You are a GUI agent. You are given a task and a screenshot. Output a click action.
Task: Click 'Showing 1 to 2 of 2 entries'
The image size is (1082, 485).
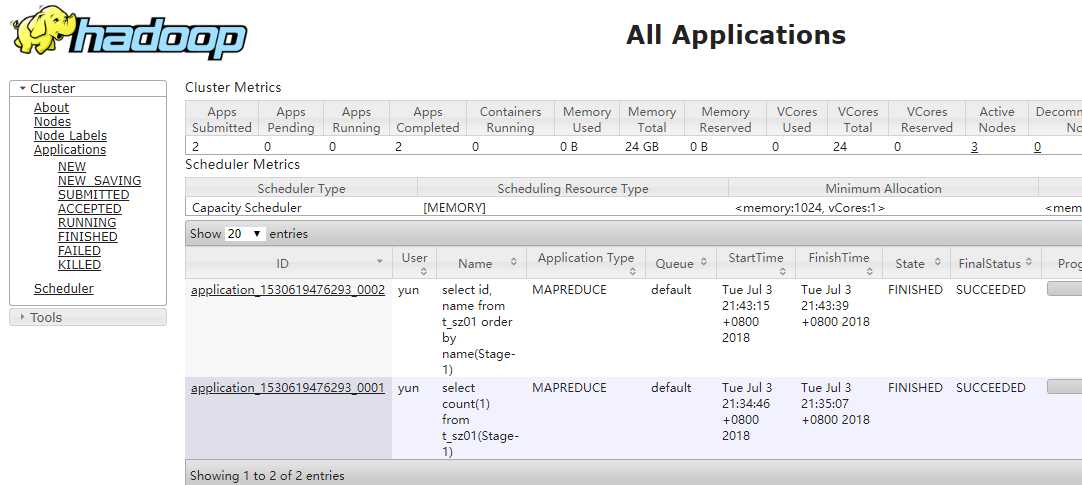click(x=267, y=475)
